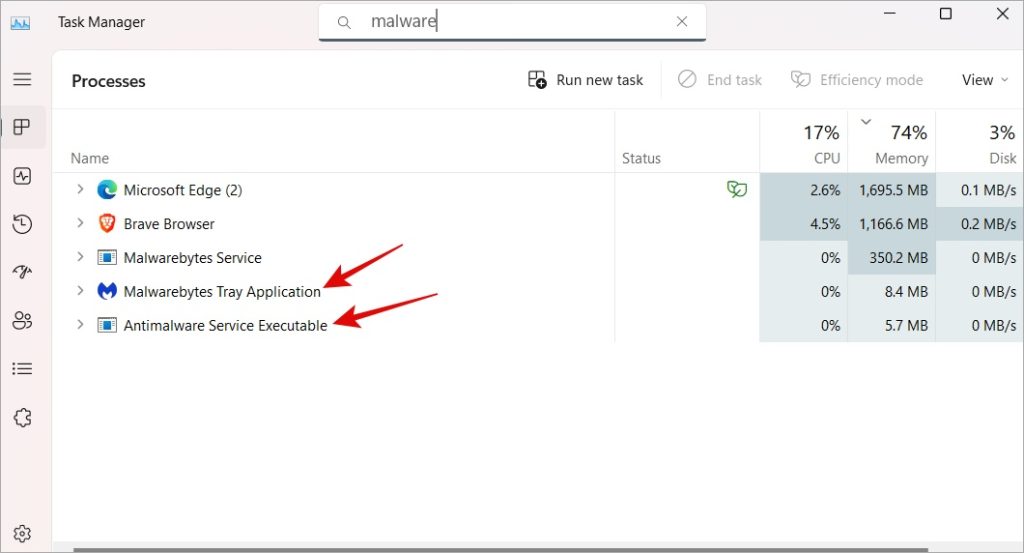
Task: Click the Brave Browser icon
Action: click(x=106, y=223)
